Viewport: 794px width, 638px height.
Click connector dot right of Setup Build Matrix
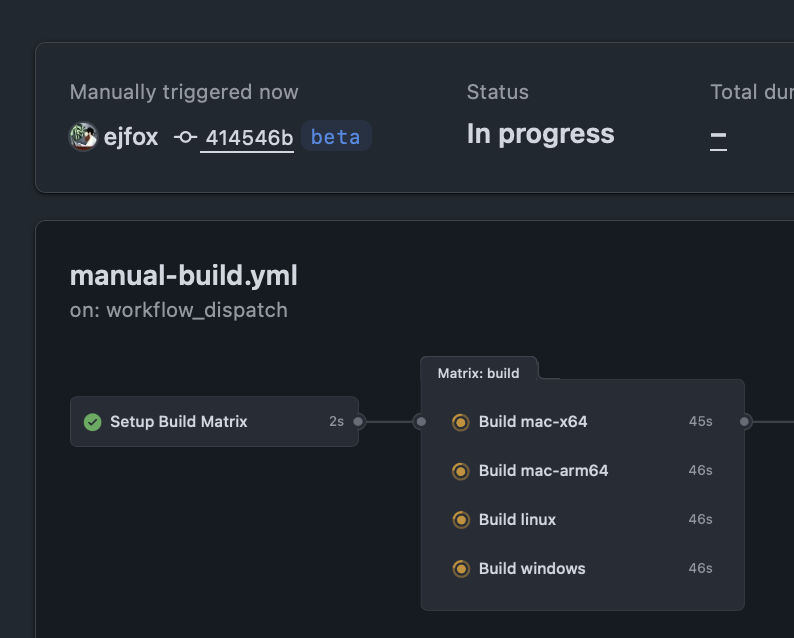(x=358, y=422)
